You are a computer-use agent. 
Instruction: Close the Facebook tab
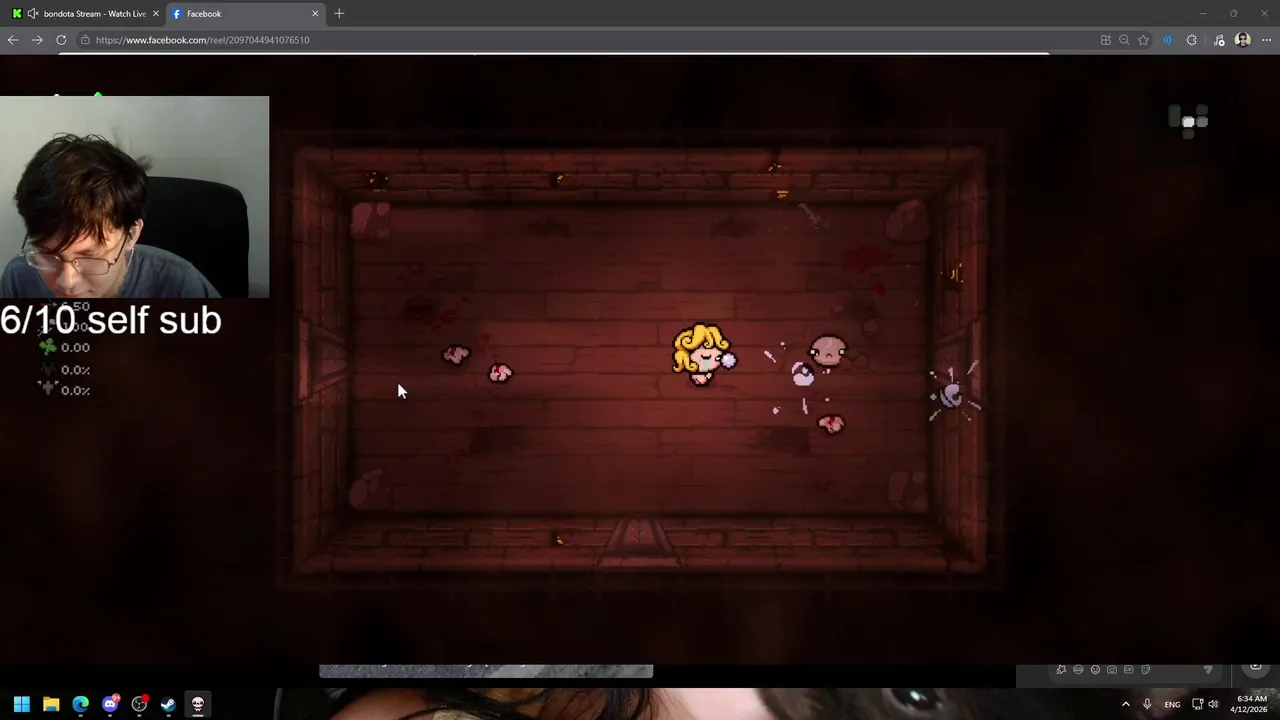(x=316, y=14)
